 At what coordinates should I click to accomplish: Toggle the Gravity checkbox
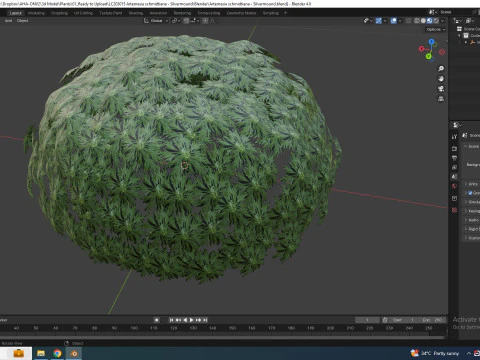tap(470, 193)
